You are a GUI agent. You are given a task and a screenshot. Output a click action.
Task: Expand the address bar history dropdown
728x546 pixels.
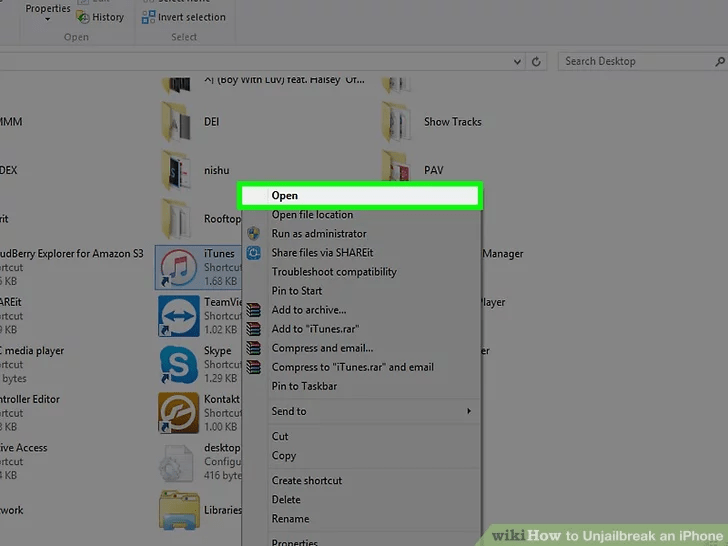[517, 61]
